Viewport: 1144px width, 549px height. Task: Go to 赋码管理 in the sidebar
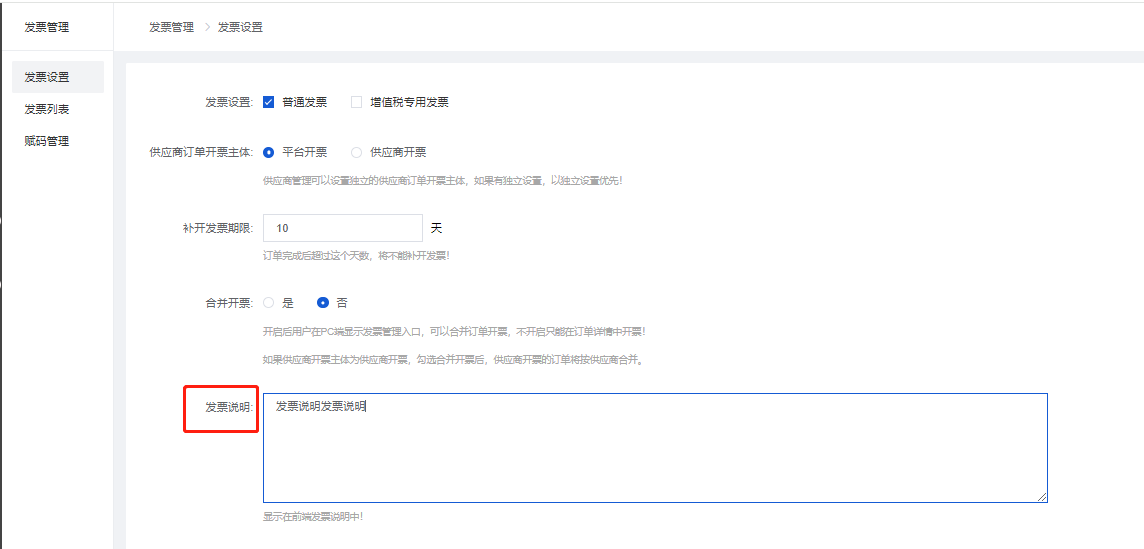click(x=47, y=141)
